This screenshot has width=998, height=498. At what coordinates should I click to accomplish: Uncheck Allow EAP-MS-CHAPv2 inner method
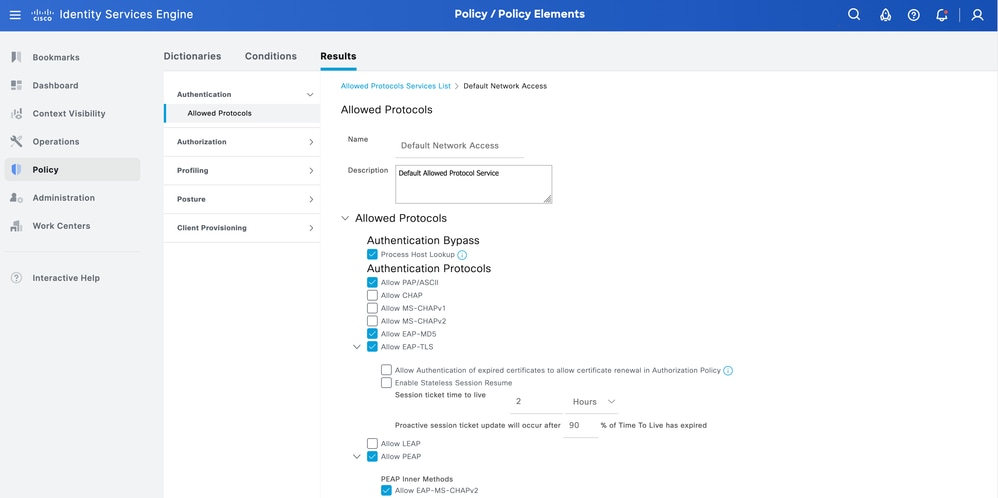pyautogui.click(x=386, y=490)
